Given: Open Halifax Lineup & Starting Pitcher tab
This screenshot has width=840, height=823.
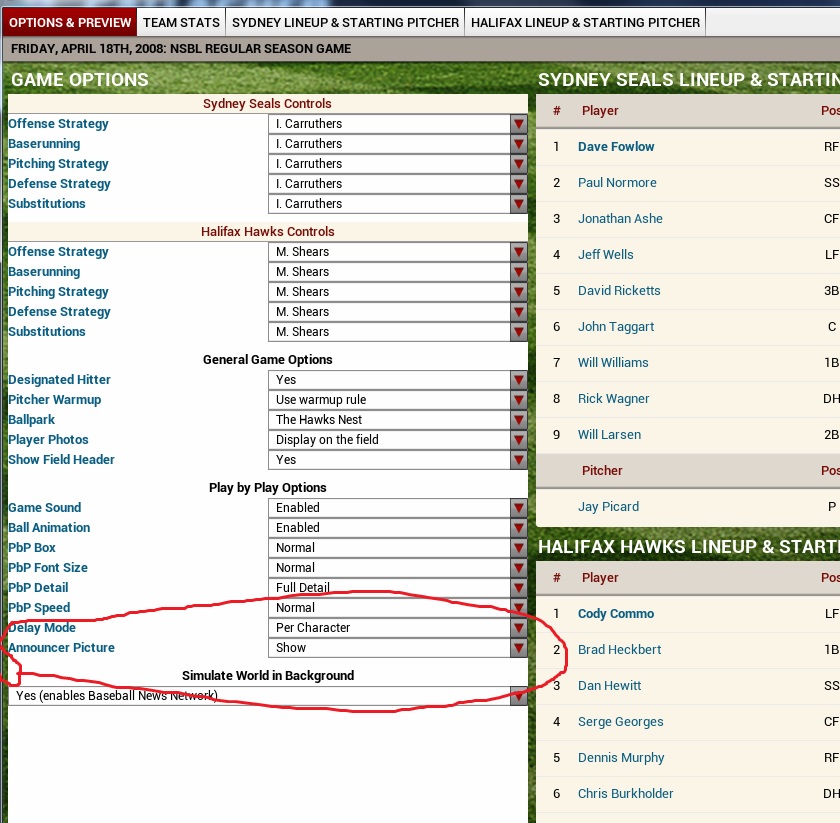Looking at the screenshot, I should click(x=585, y=22).
